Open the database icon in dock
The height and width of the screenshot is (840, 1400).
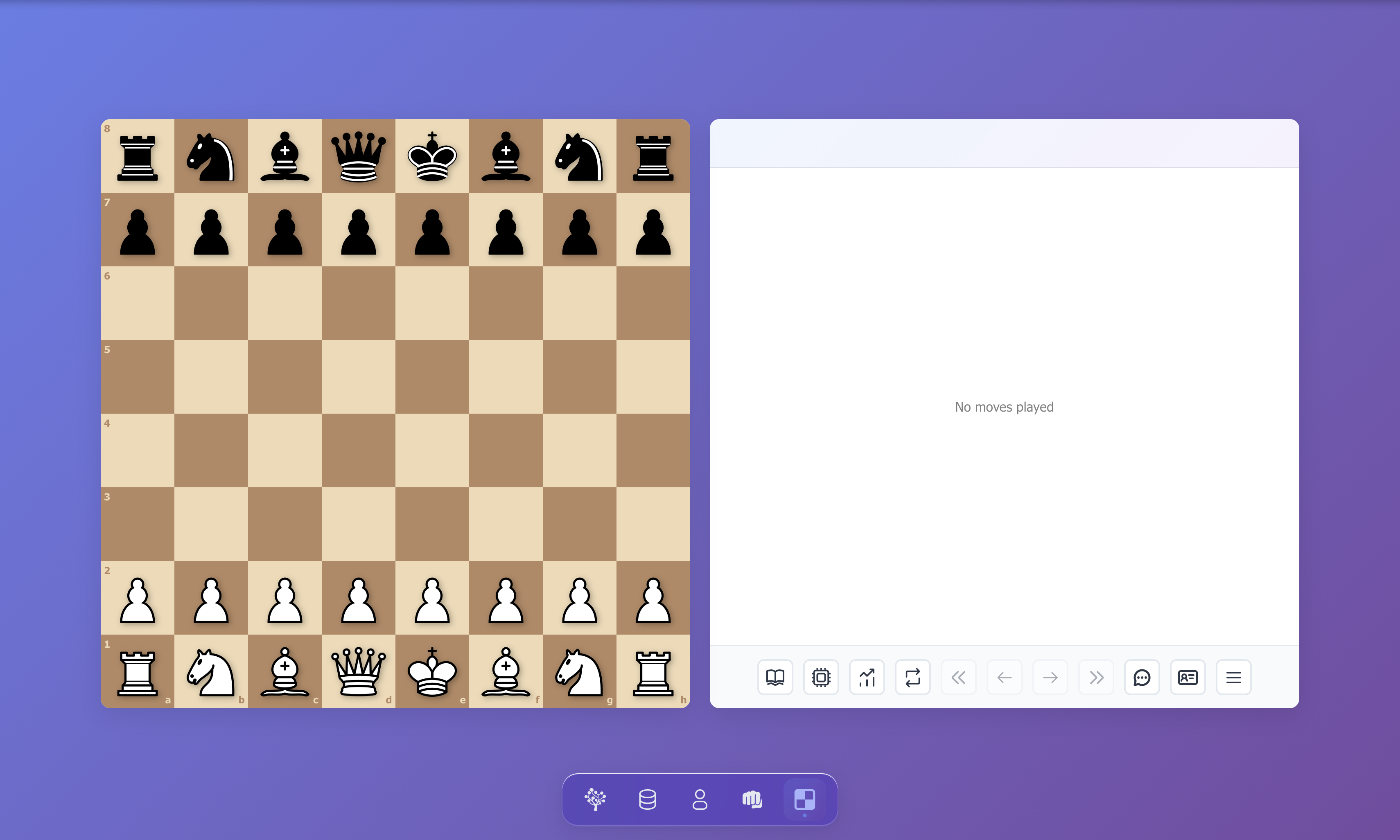(x=647, y=799)
